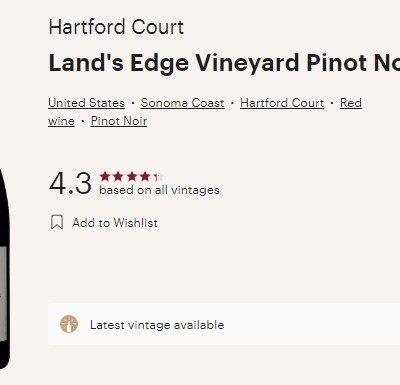400x385 pixels.
Task: Click the Land's Edge Vineyard wine title
Action: 224,63
